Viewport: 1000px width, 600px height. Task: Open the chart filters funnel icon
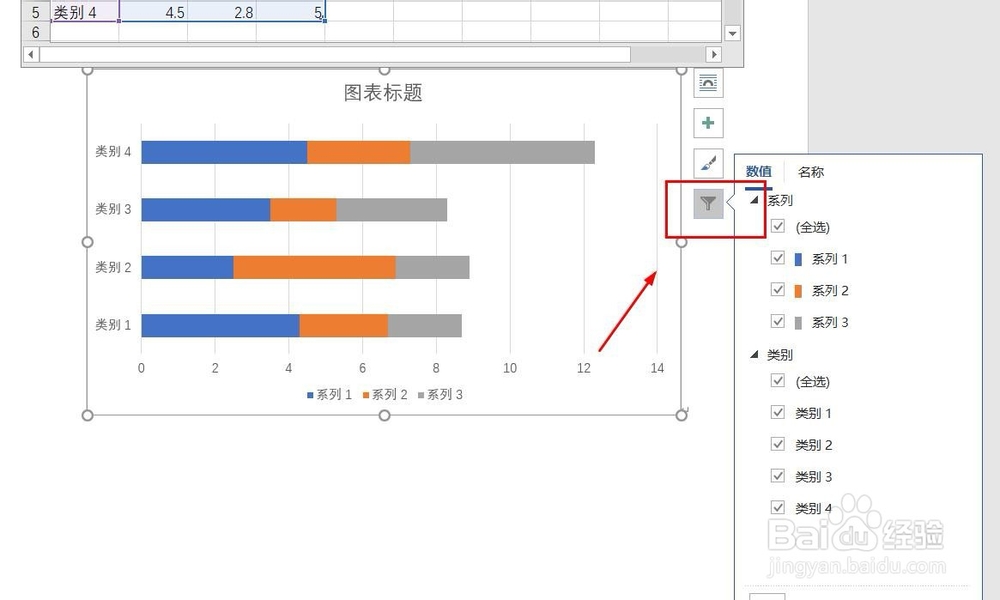tap(708, 202)
